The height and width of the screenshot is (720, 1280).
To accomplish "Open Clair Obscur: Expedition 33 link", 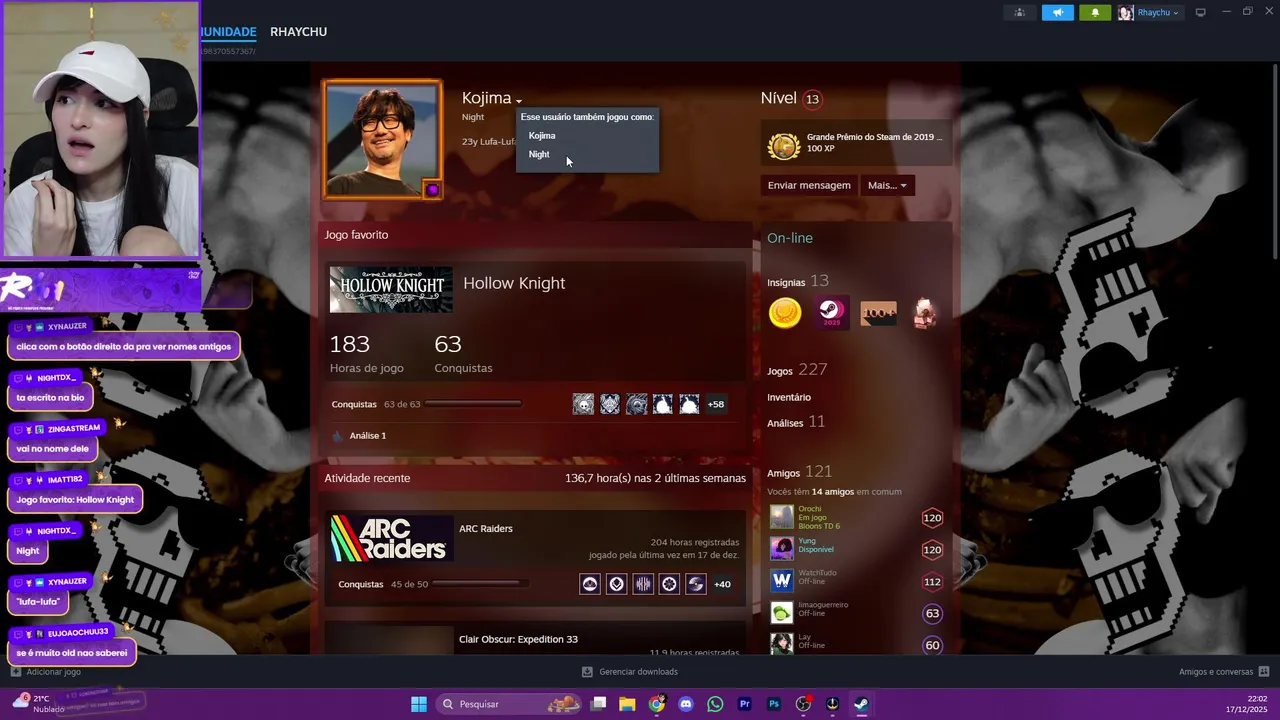I will (518, 640).
